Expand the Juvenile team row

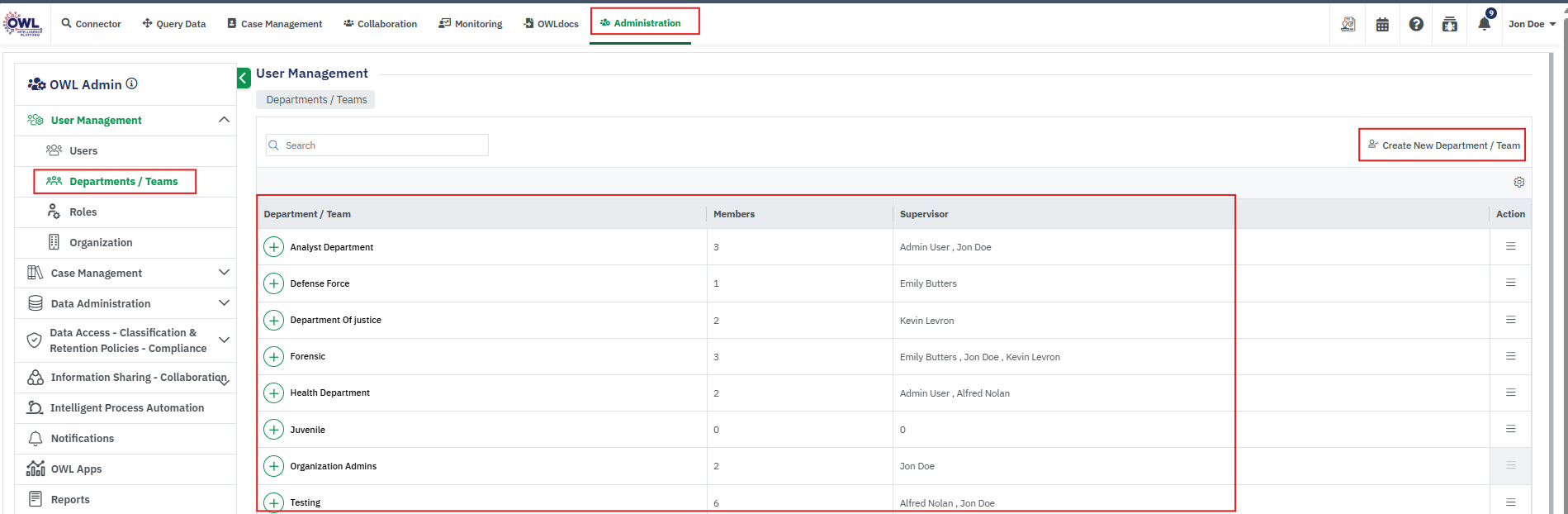coord(273,430)
